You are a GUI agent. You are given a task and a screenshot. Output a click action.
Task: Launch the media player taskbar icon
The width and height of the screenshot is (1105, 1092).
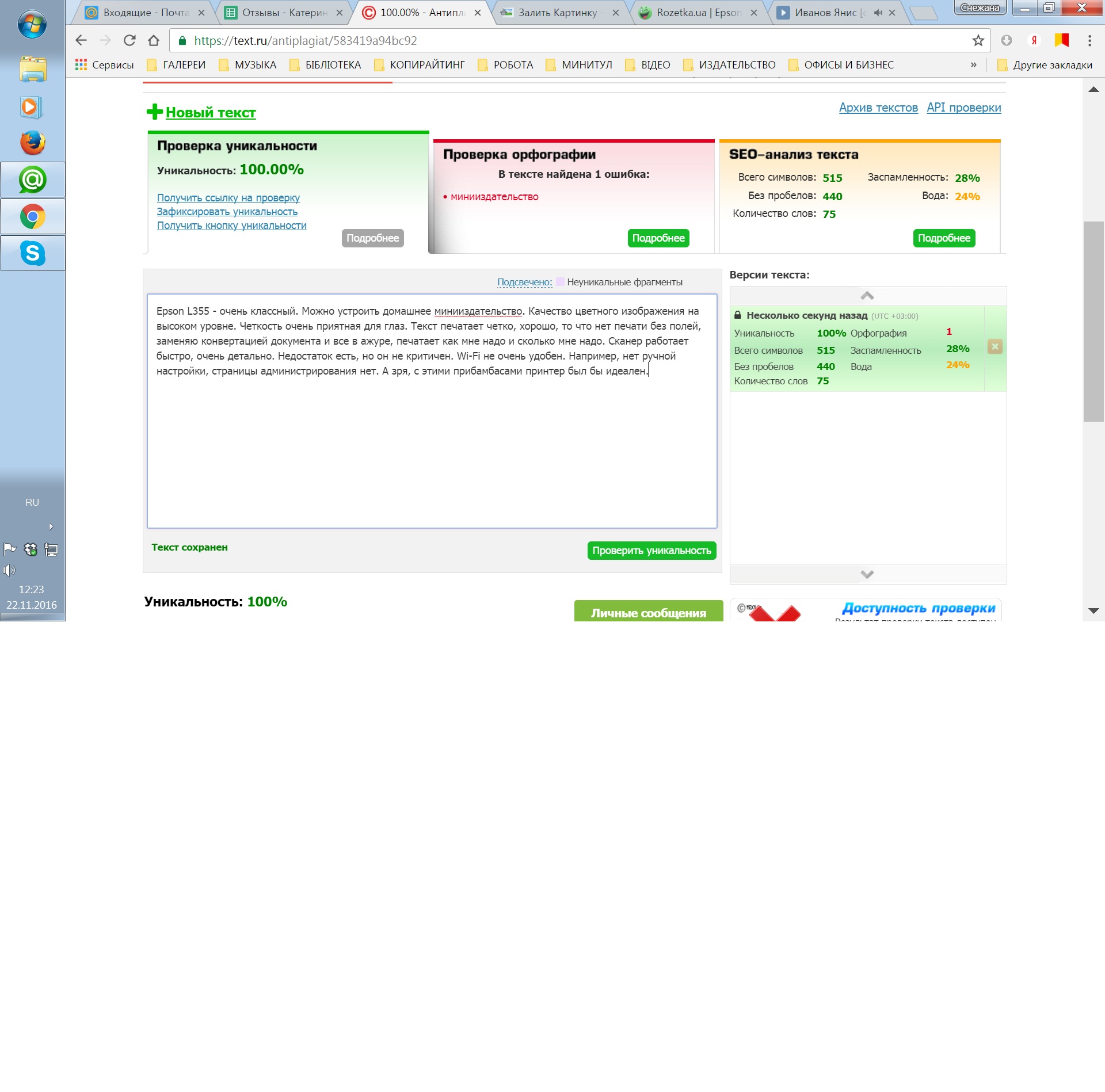click(31, 107)
